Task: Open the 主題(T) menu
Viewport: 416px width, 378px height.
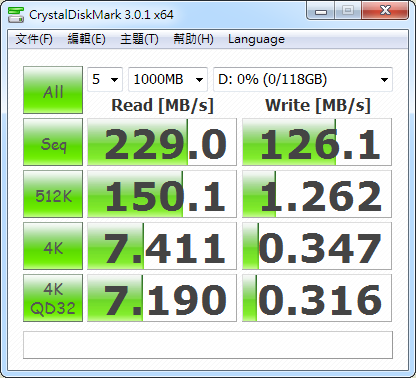Action: tap(139, 39)
